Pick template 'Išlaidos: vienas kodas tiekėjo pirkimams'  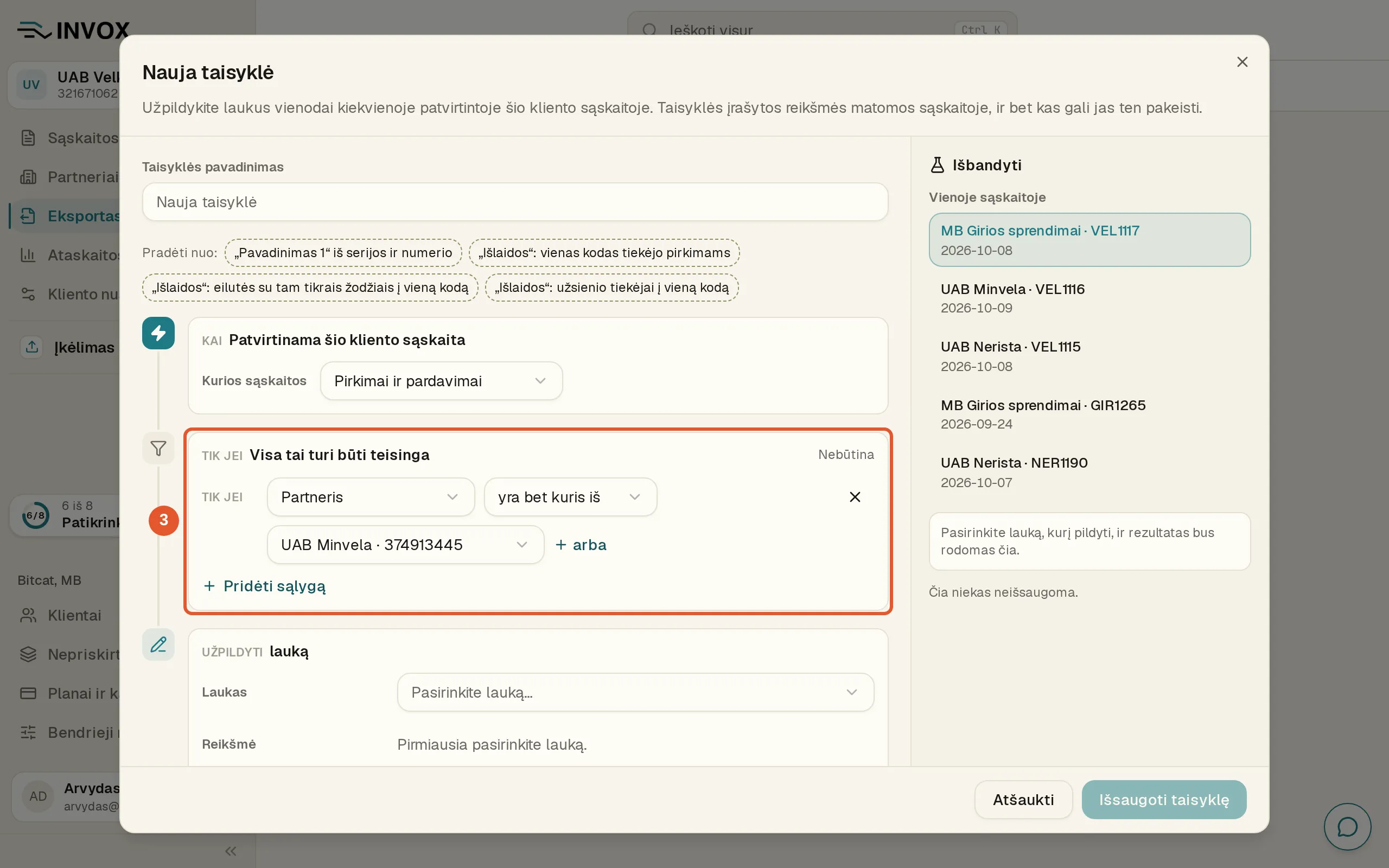click(x=604, y=253)
